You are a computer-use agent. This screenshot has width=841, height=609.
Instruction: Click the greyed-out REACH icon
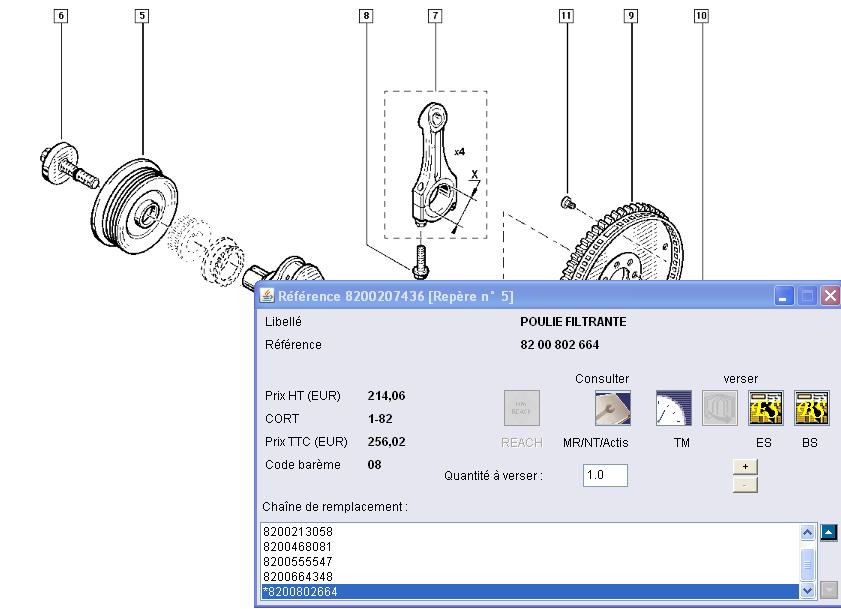point(521,409)
